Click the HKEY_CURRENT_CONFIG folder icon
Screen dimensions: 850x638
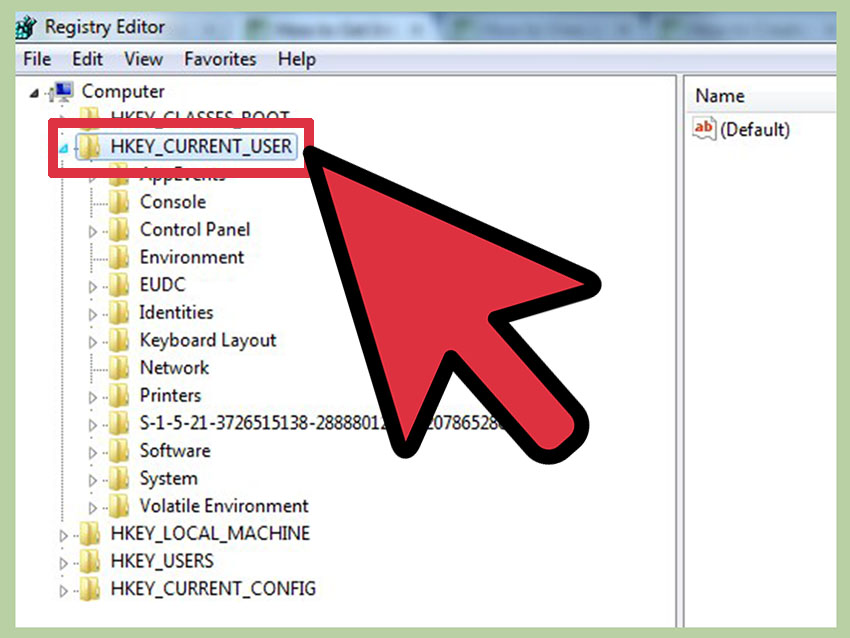pyautogui.click(x=89, y=589)
